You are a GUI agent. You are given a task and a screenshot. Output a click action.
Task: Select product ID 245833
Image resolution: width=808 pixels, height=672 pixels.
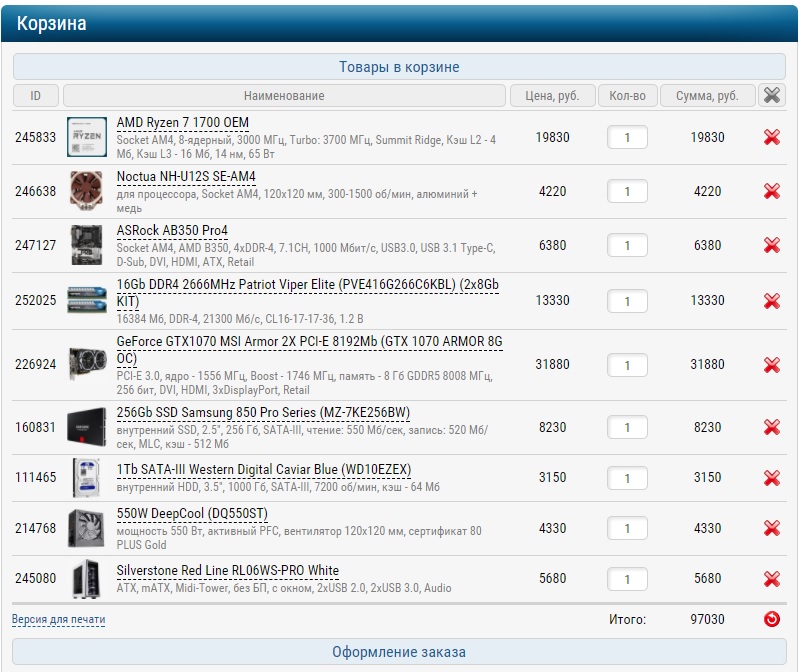[x=36, y=137]
